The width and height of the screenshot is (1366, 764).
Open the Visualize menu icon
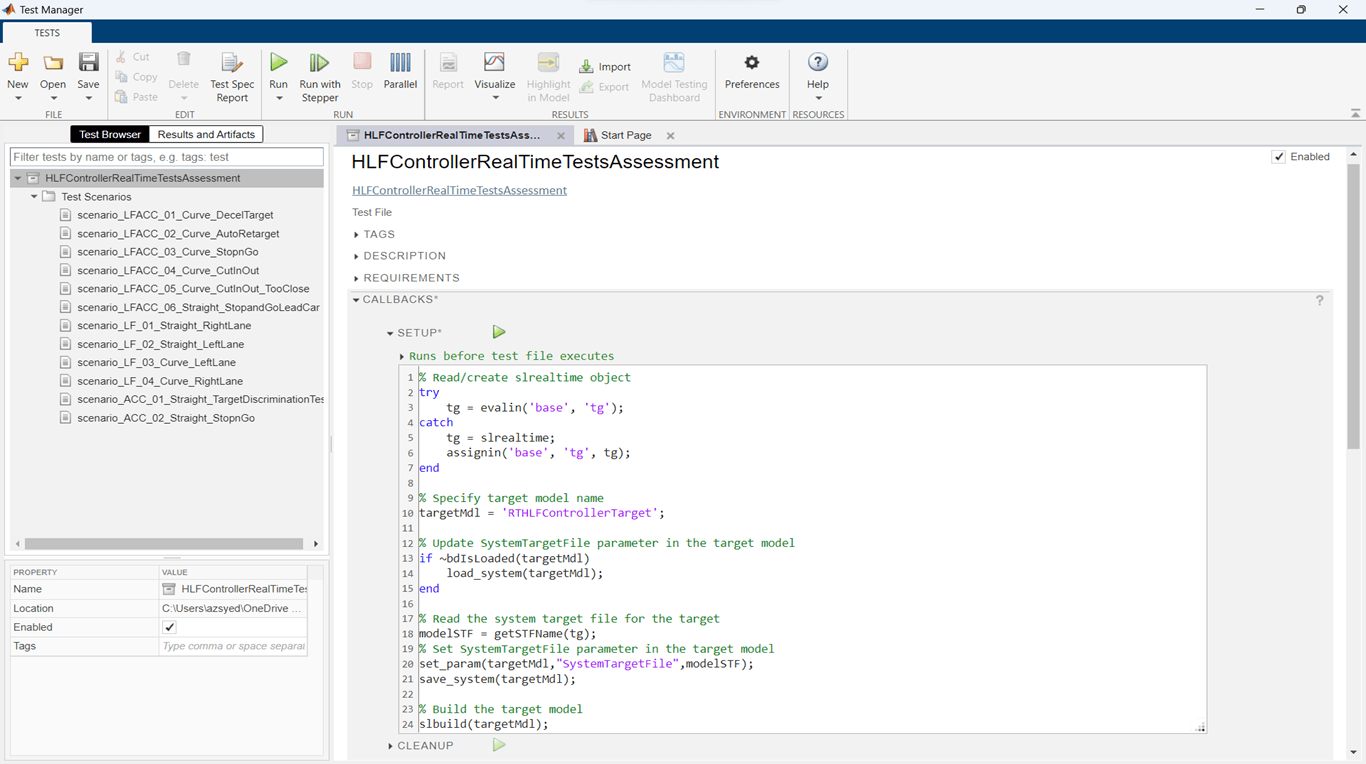click(494, 64)
